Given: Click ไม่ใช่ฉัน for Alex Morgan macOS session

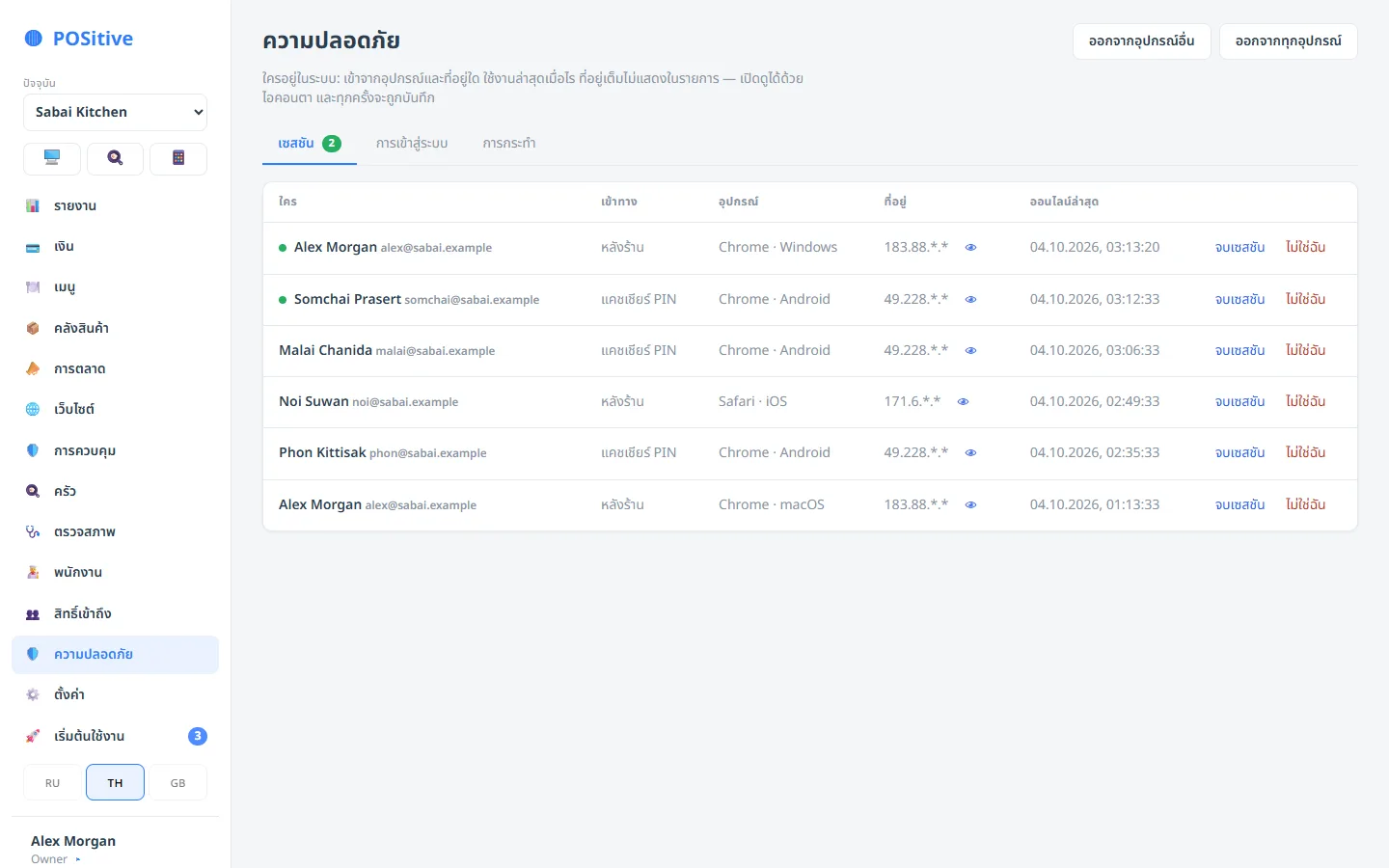Looking at the screenshot, I should point(1305,505).
